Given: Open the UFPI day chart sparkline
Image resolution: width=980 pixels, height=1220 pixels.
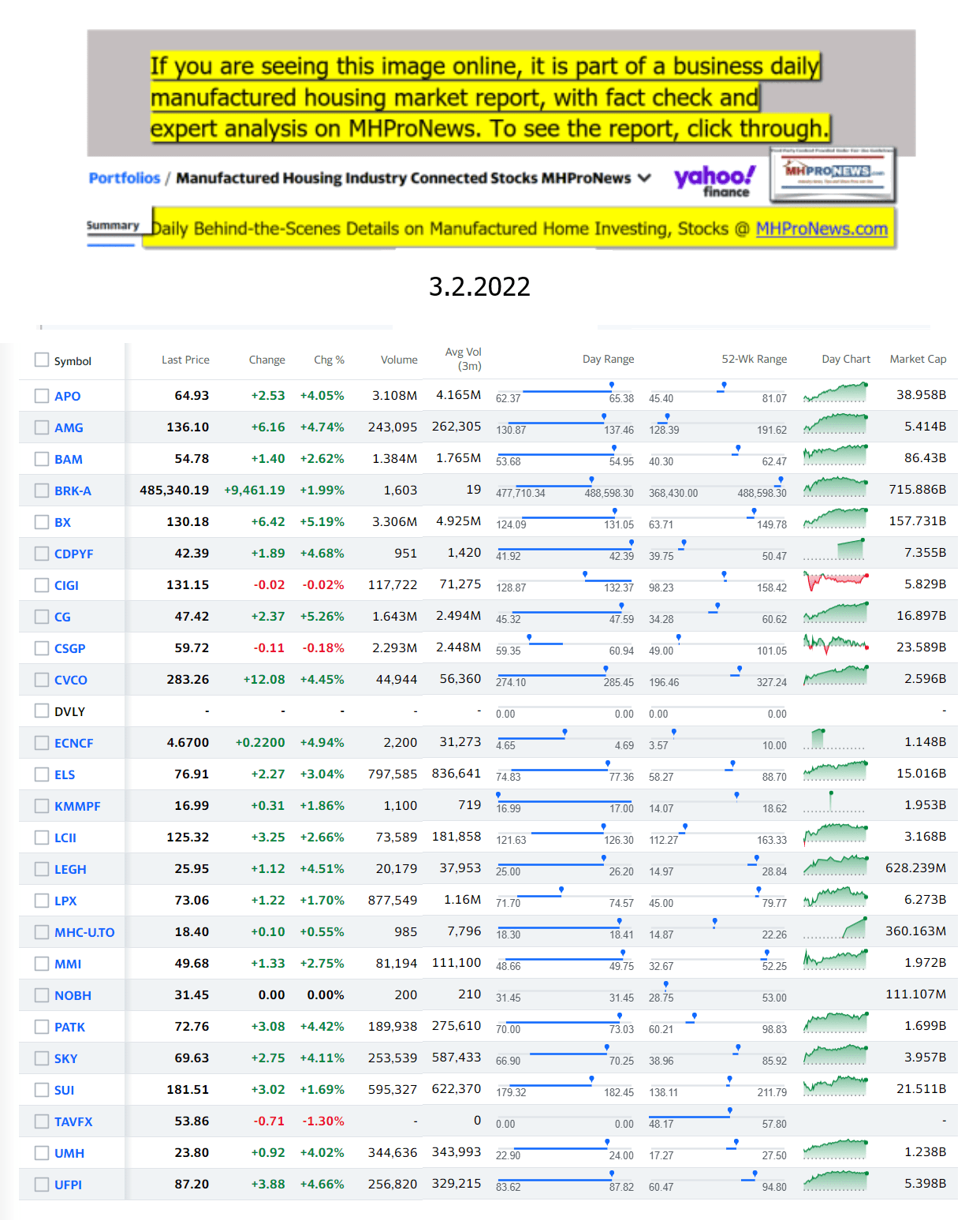Looking at the screenshot, I should tap(836, 1181).
